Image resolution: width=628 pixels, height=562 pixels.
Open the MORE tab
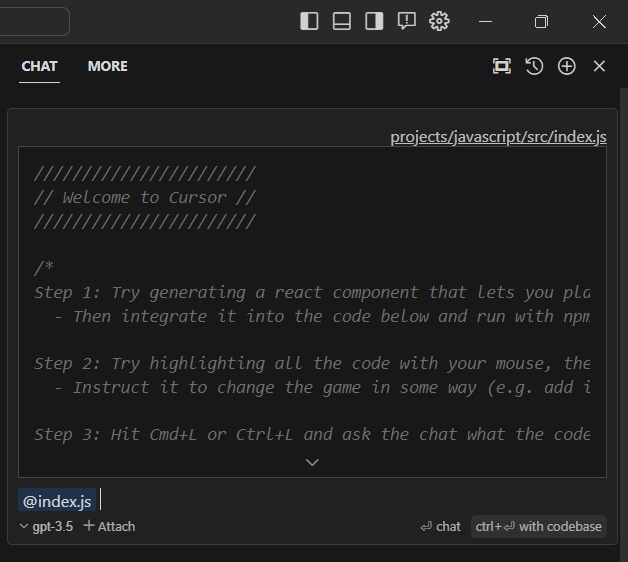(x=107, y=66)
